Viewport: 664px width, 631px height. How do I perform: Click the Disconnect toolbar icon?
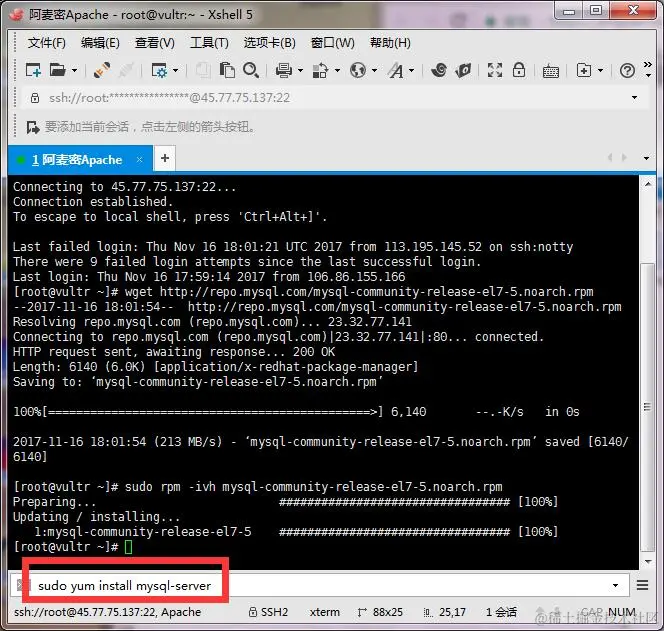[x=126, y=70]
